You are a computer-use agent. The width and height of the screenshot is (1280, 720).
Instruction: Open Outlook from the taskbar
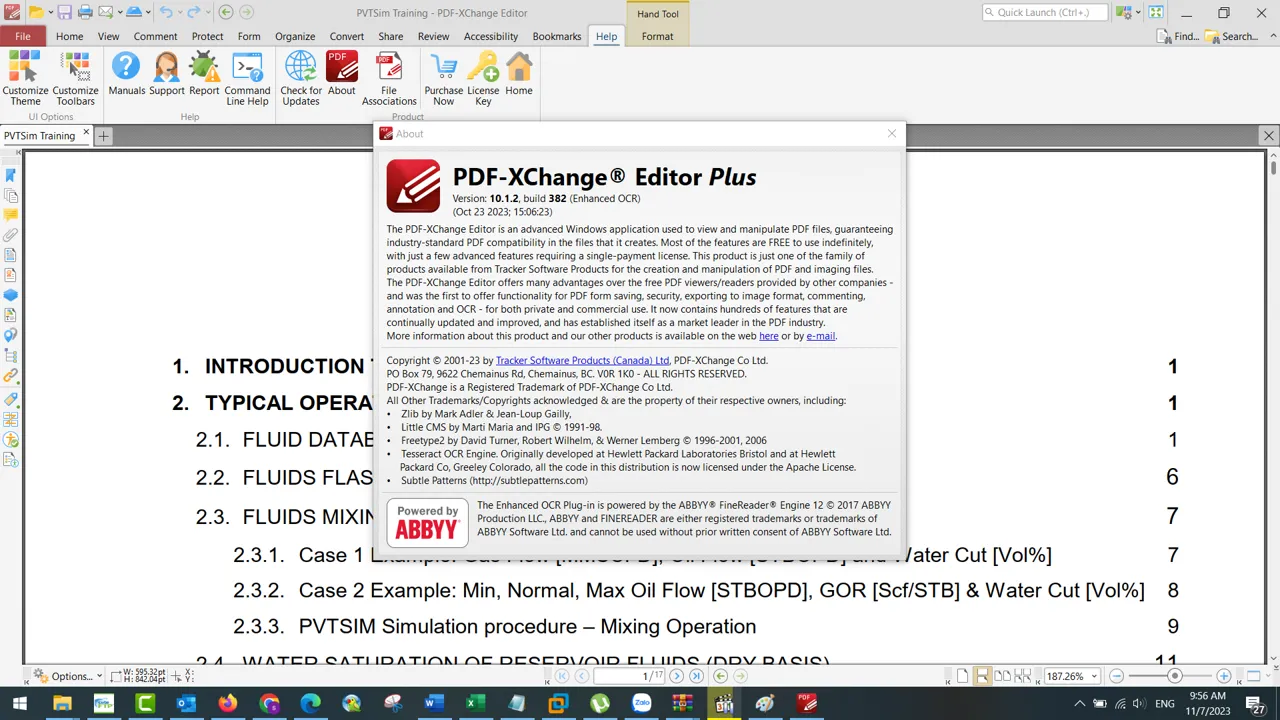click(186, 704)
